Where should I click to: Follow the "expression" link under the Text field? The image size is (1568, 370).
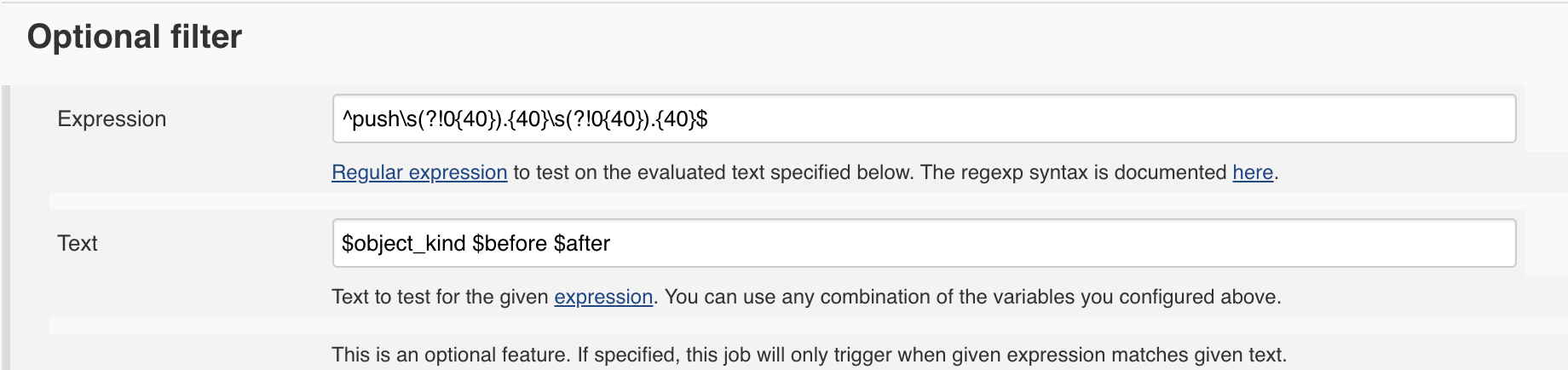tap(603, 297)
